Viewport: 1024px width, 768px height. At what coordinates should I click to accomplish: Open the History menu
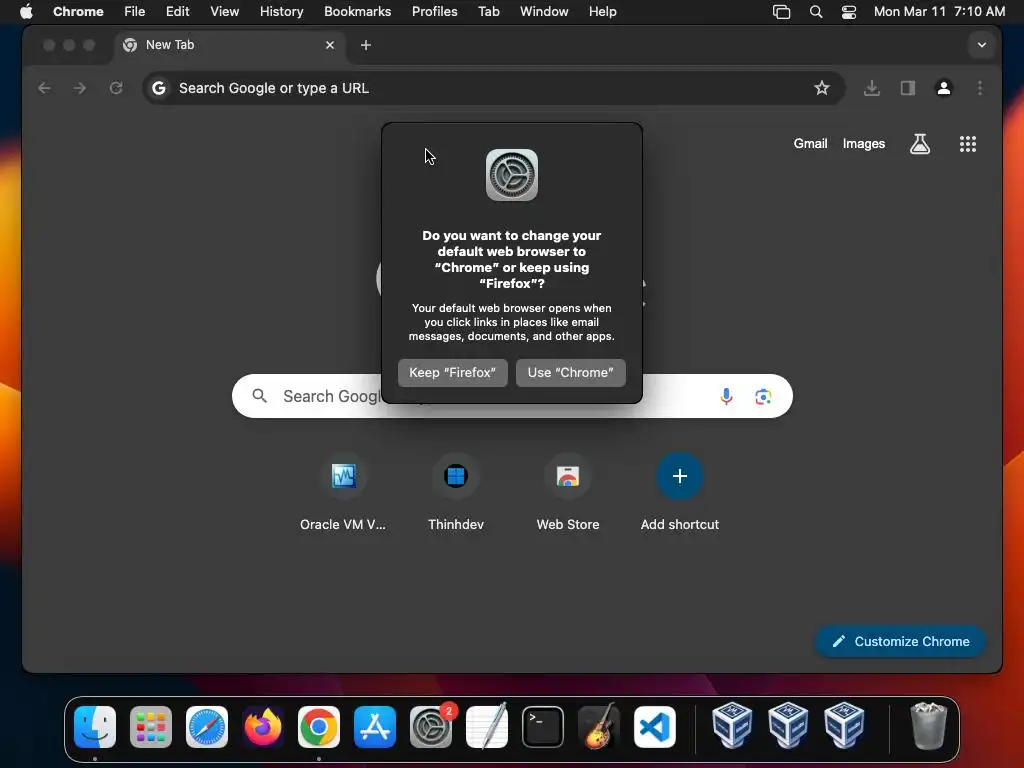tap(281, 12)
